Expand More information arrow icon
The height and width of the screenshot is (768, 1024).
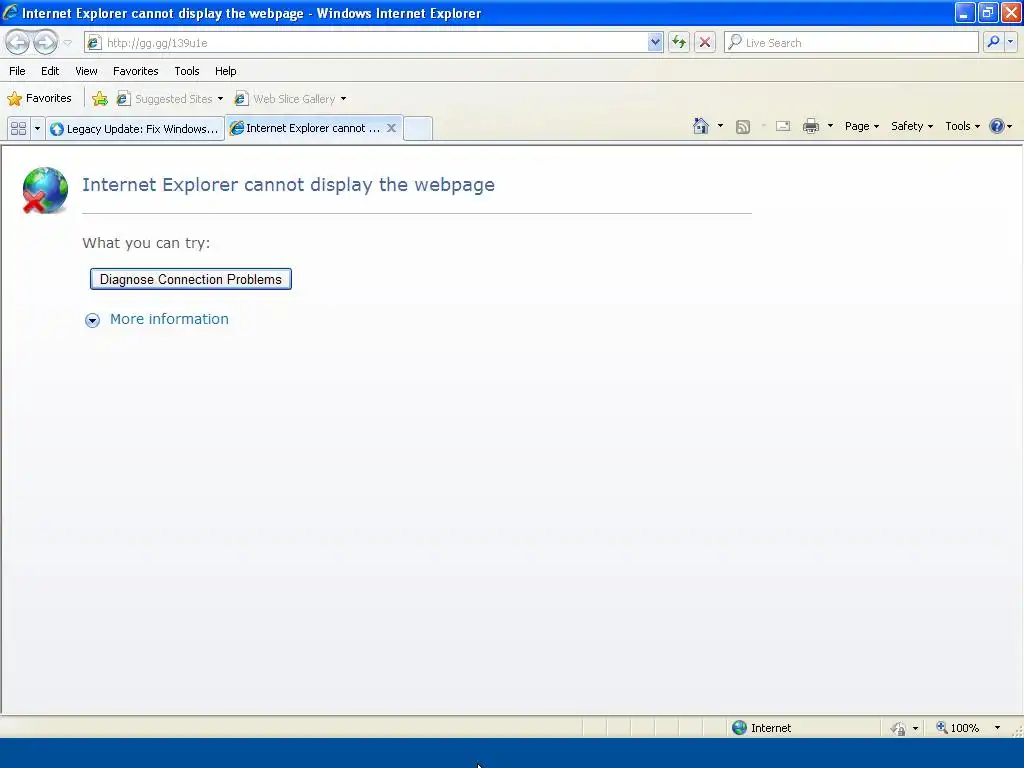click(x=92, y=320)
